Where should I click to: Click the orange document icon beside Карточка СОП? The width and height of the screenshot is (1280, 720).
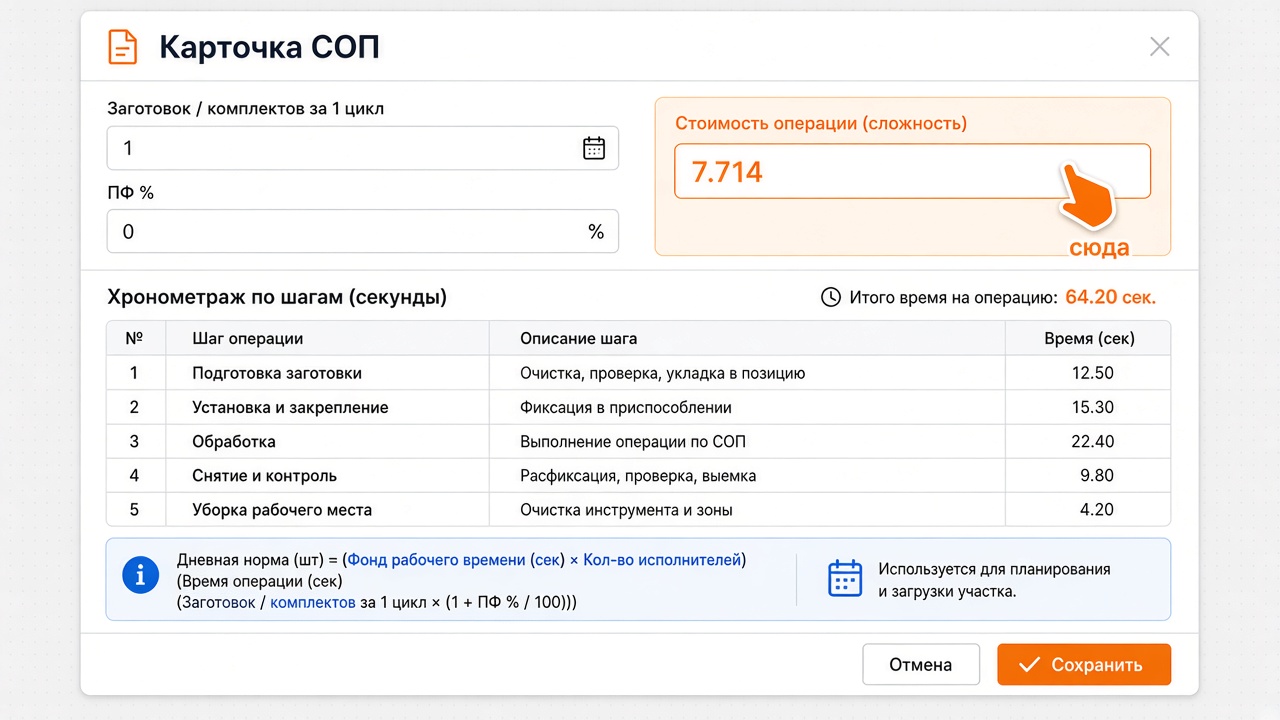(x=122, y=47)
